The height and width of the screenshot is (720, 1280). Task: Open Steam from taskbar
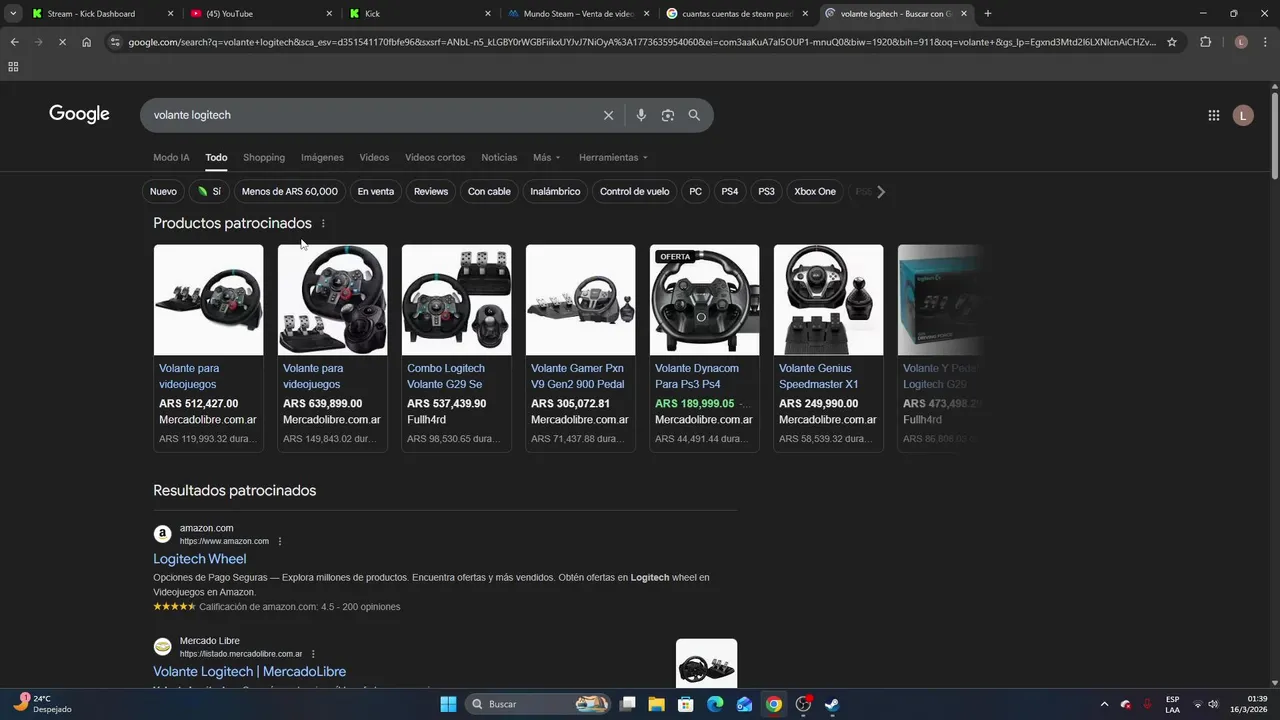831,704
